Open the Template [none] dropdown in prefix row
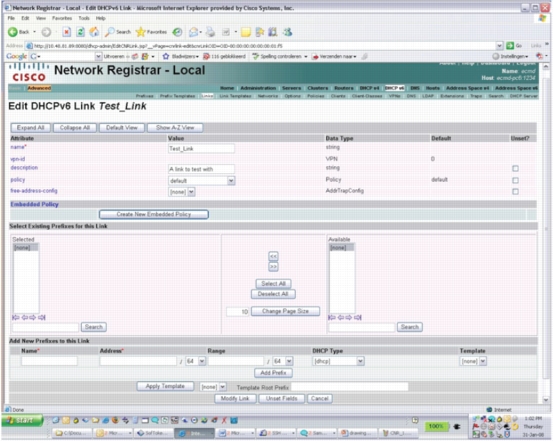Screen dimensions: 554x443 click(x=483, y=362)
